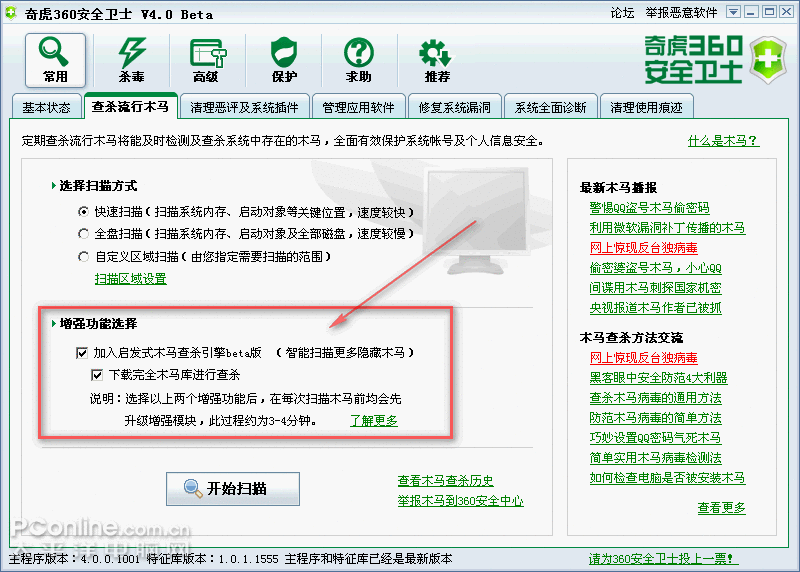
Task: Open 偷密婆盗号木马，小心QQ link
Action: (656, 268)
